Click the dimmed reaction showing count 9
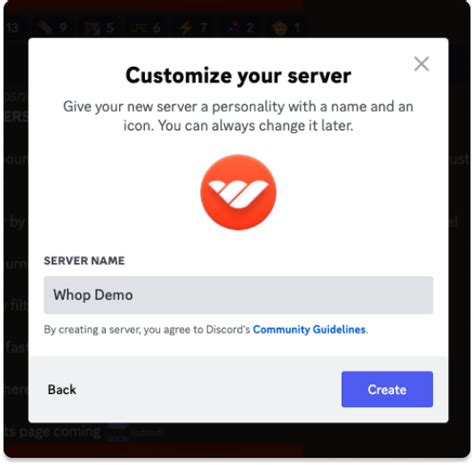 click(x=53, y=28)
